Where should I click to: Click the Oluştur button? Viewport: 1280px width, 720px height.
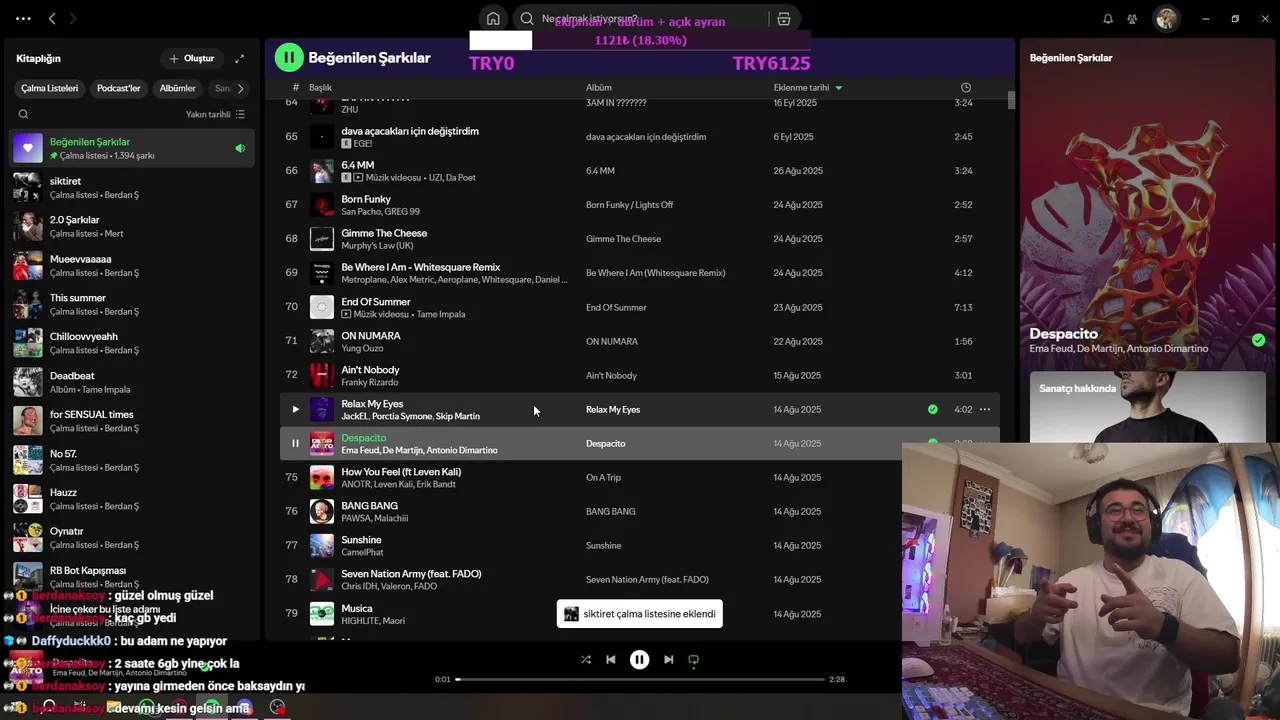(192, 58)
